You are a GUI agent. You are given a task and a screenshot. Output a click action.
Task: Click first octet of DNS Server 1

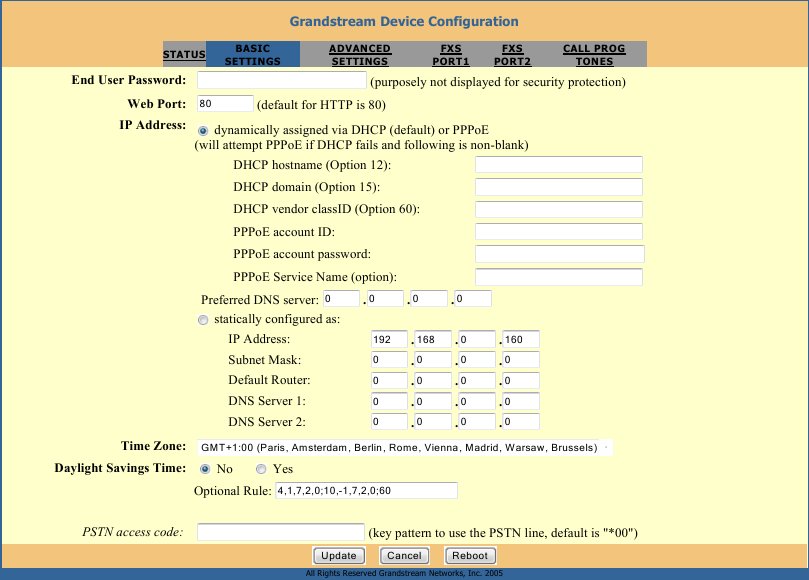[x=389, y=401]
